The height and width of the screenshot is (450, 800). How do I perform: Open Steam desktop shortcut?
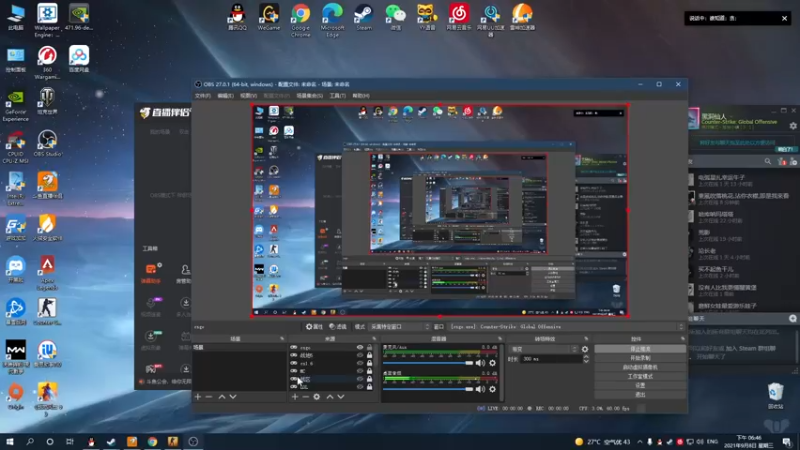pos(364,17)
